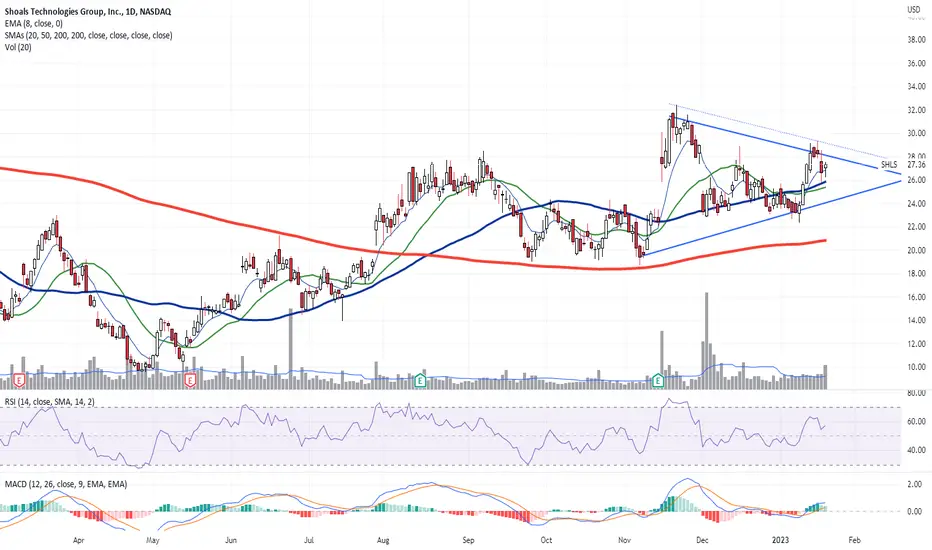Select the Shoals Technologies Group chart title
Screen dimensions: 932x550
click(87, 11)
